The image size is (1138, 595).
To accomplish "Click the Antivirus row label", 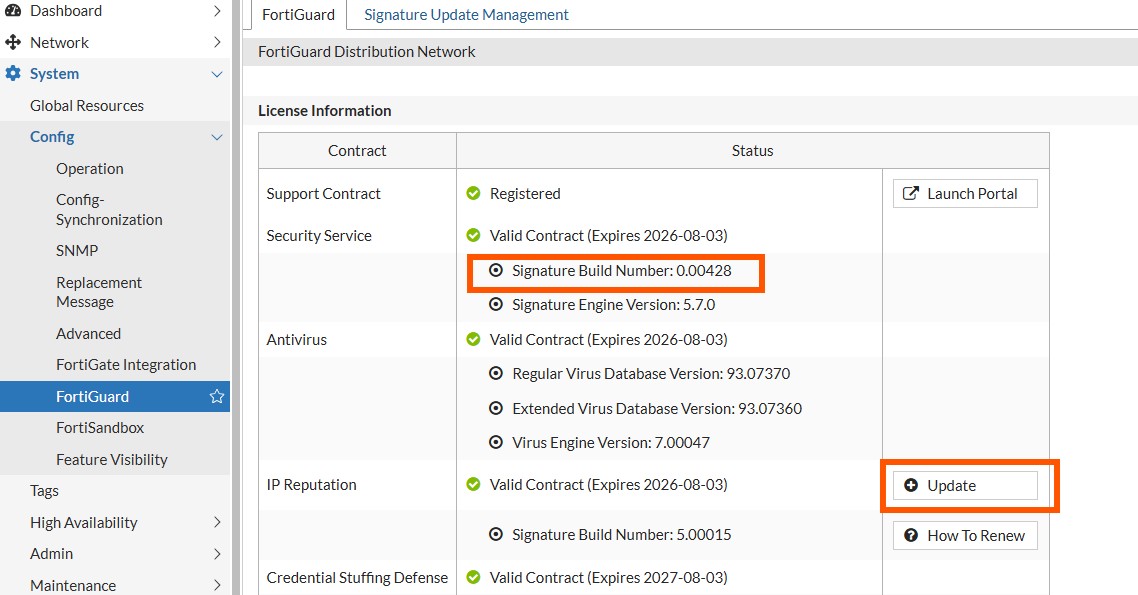I will click(x=296, y=340).
